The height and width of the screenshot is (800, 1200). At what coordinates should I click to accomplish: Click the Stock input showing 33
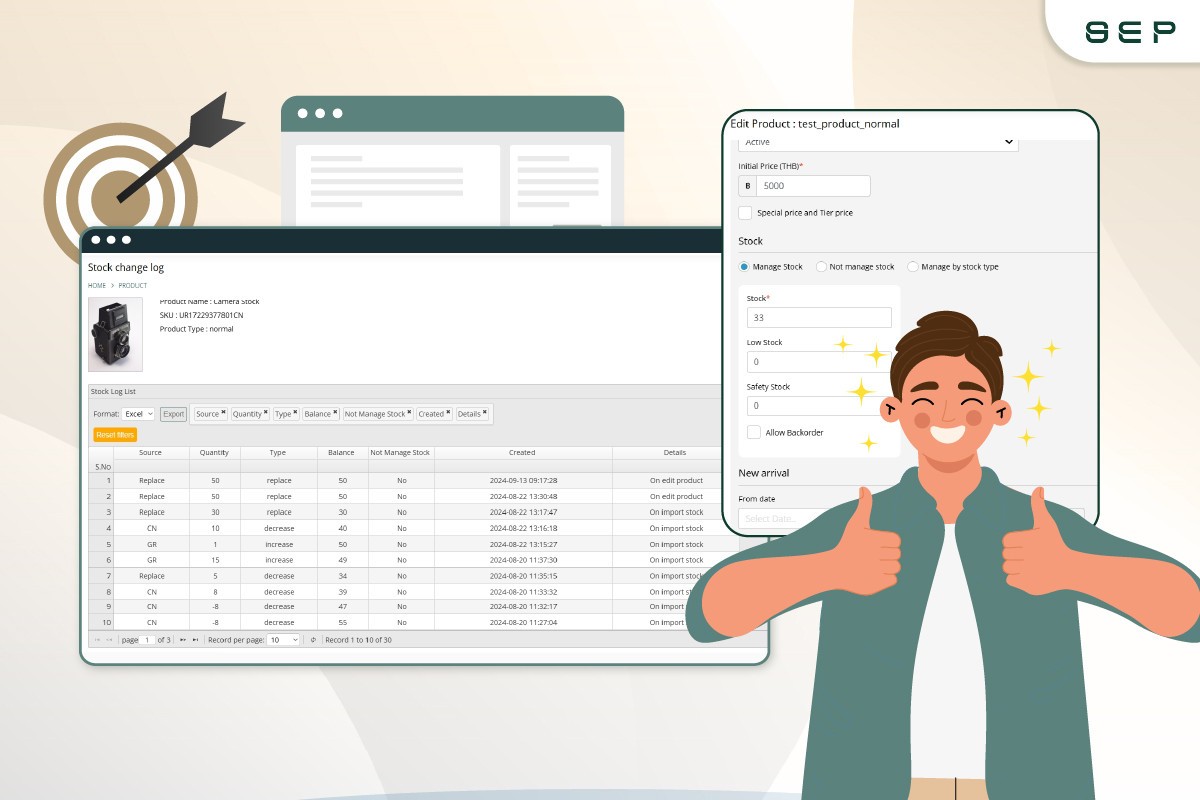(819, 317)
